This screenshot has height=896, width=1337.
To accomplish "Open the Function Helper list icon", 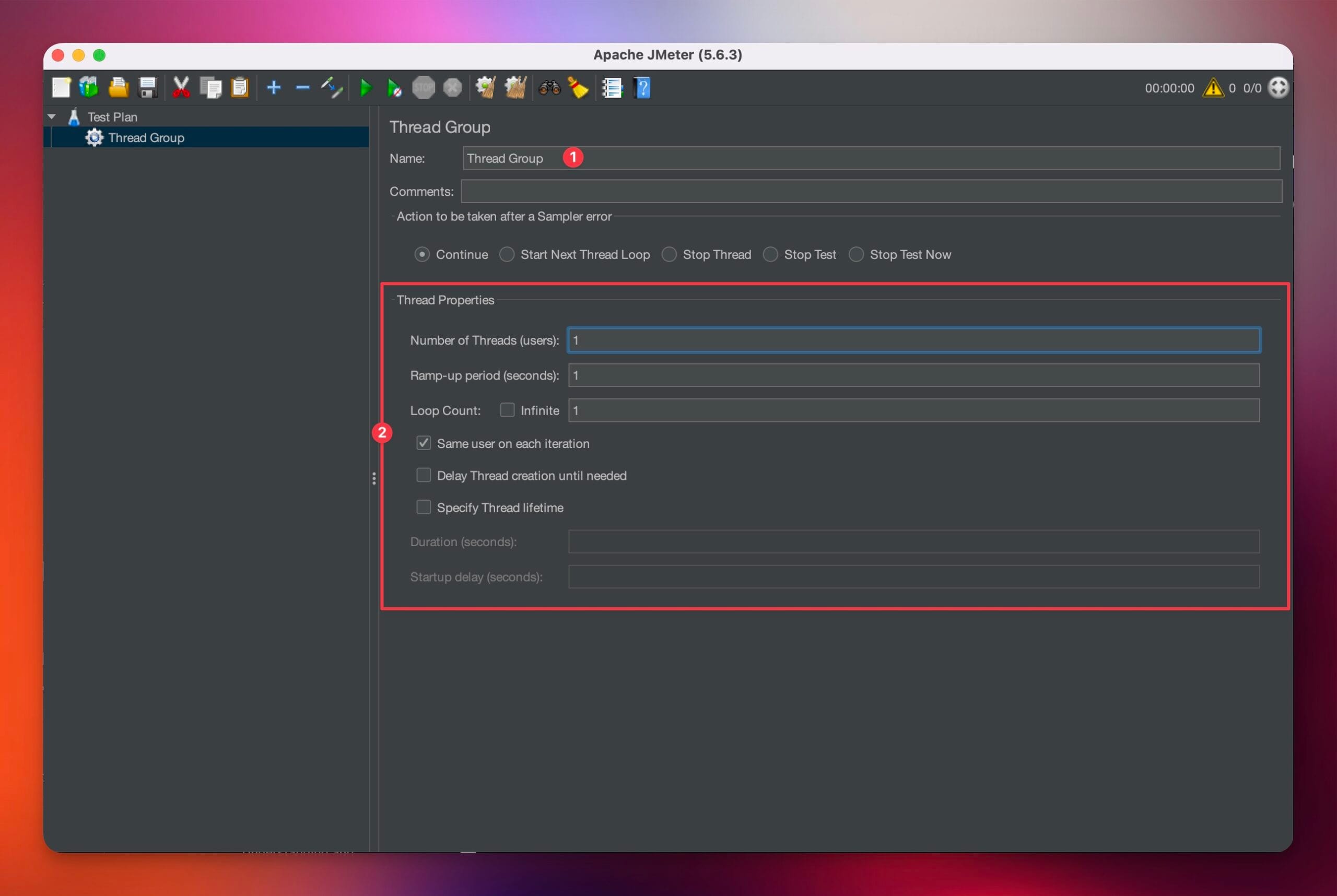I will pyautogui.click(x=612, y=88).
